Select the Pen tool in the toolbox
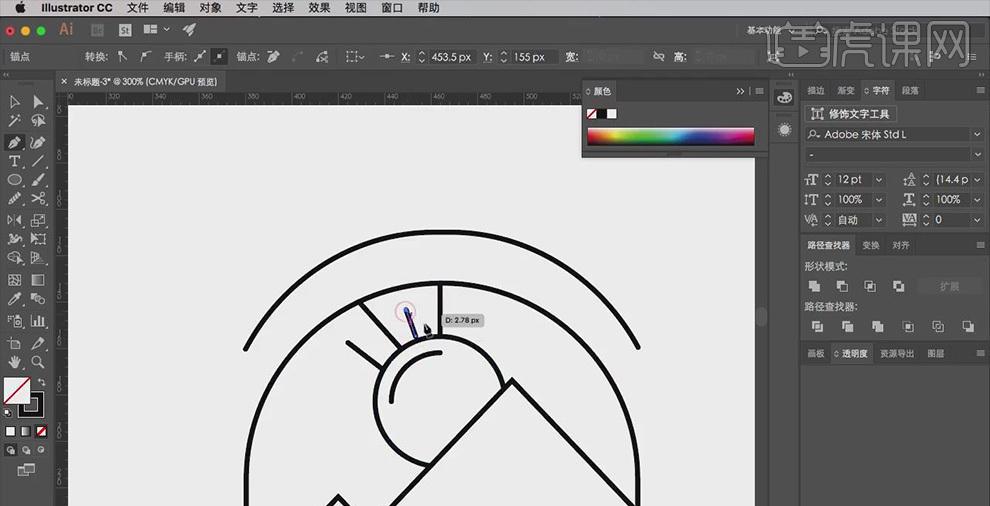 15,143
